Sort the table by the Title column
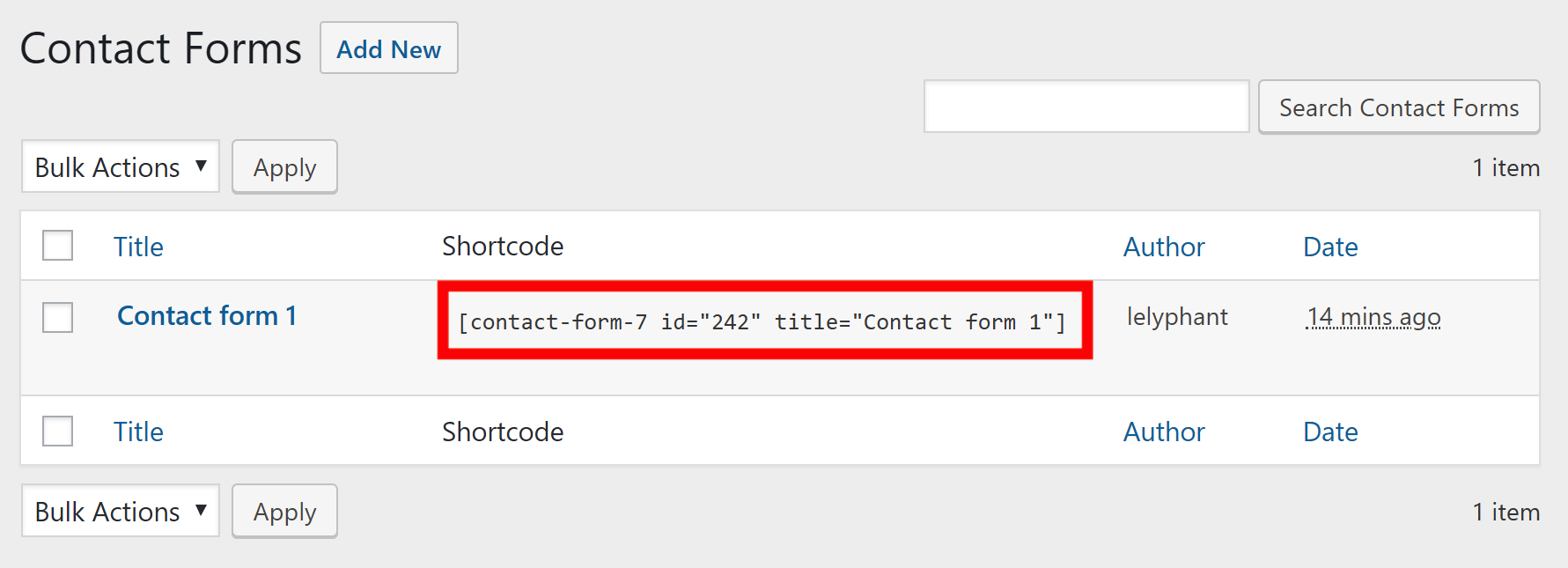 point(138,247)
